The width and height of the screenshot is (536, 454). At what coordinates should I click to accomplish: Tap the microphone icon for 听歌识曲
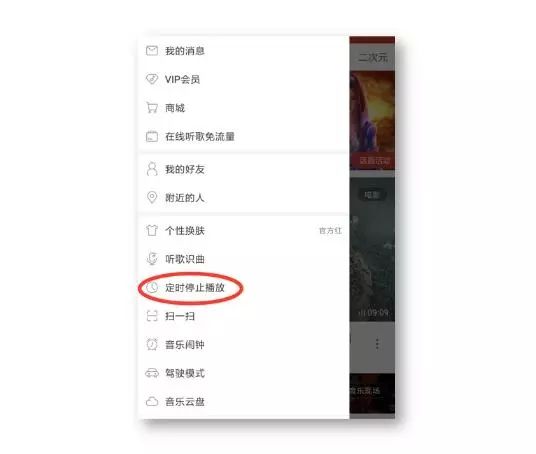[152, 259]
